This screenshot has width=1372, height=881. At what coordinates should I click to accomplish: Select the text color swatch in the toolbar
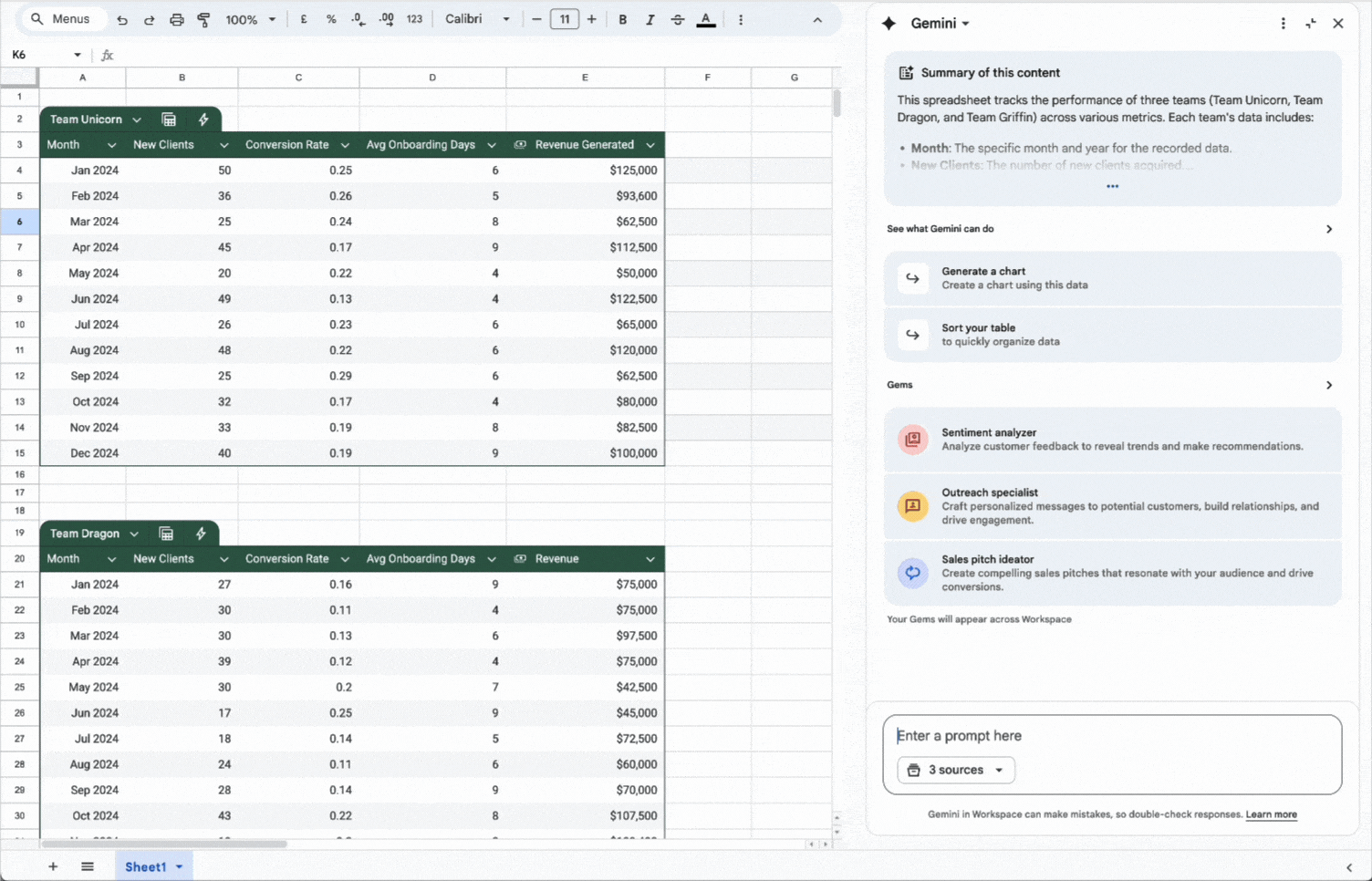(706, 19)
